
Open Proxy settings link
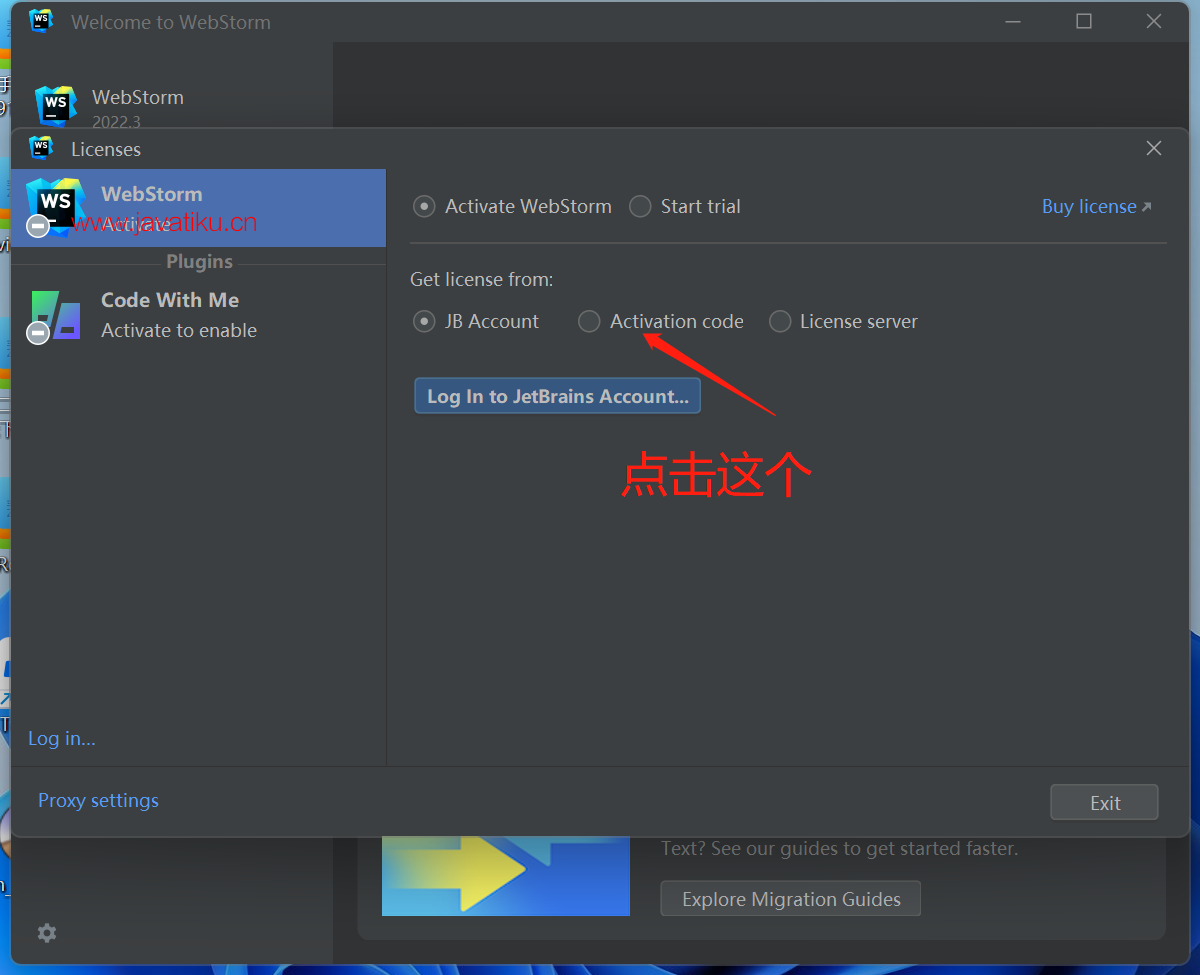98,800
